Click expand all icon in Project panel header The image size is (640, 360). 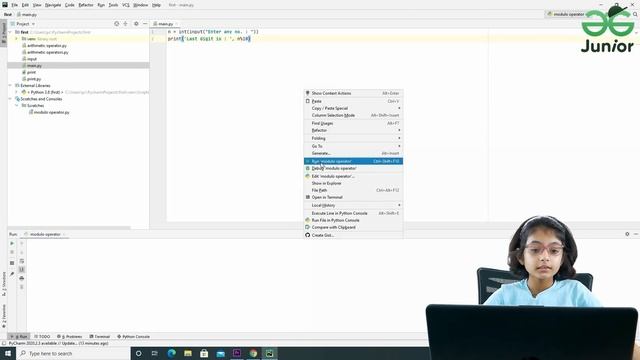[126, 24]
